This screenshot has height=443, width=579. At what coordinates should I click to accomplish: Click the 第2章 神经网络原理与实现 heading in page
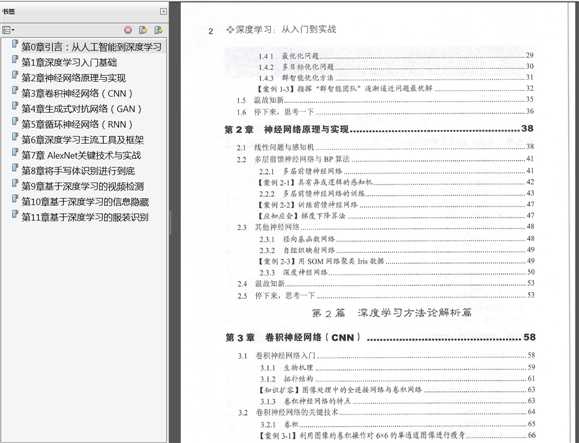287,130
